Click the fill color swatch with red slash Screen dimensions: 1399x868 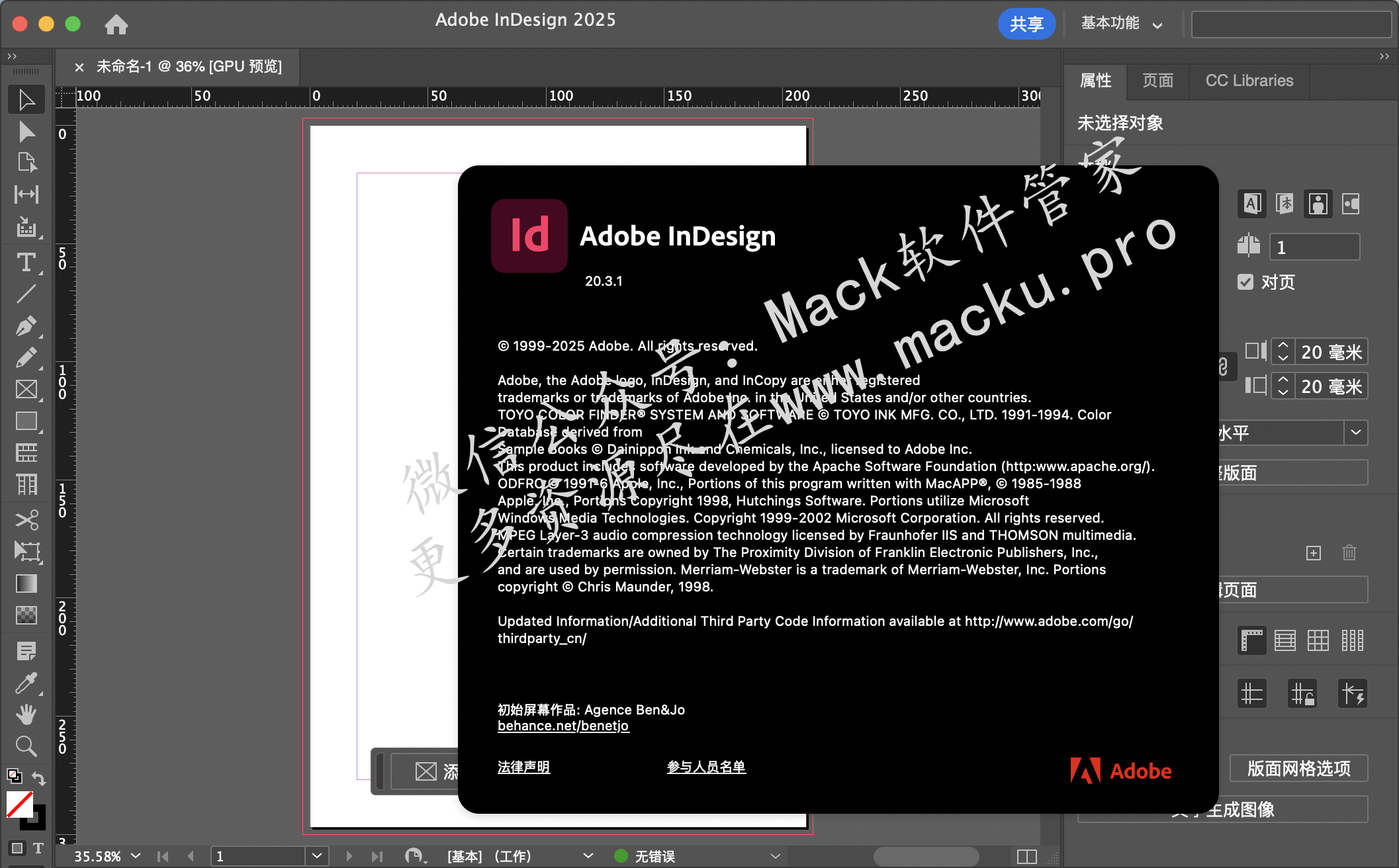click(20, 804)
